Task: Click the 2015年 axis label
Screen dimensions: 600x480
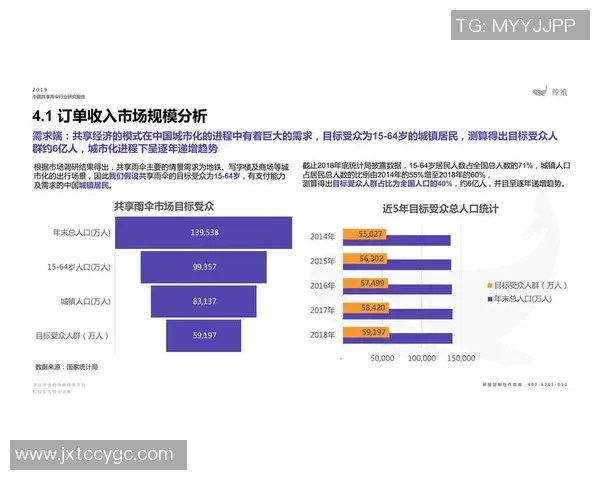Action: tap(322, 261)
